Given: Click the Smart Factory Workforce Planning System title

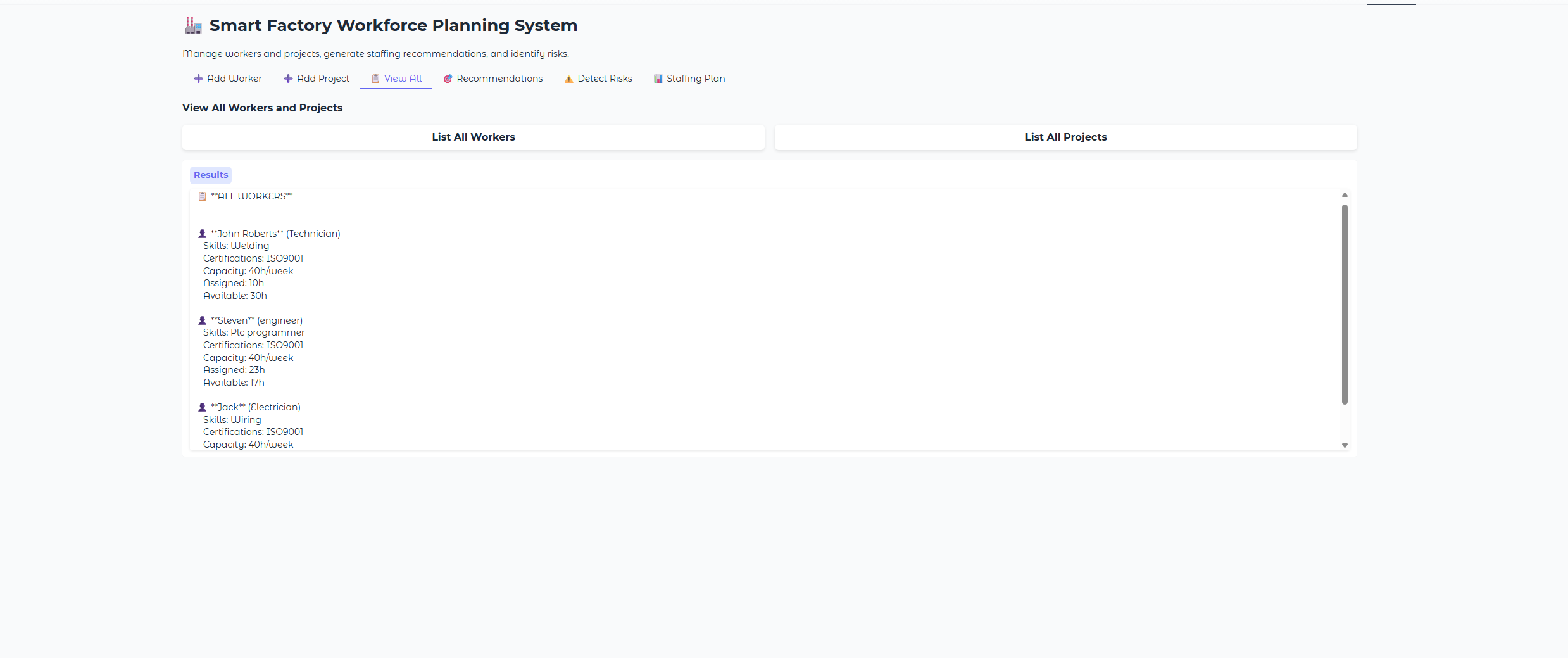Looking at the screenshot, I should pos(393,25).
